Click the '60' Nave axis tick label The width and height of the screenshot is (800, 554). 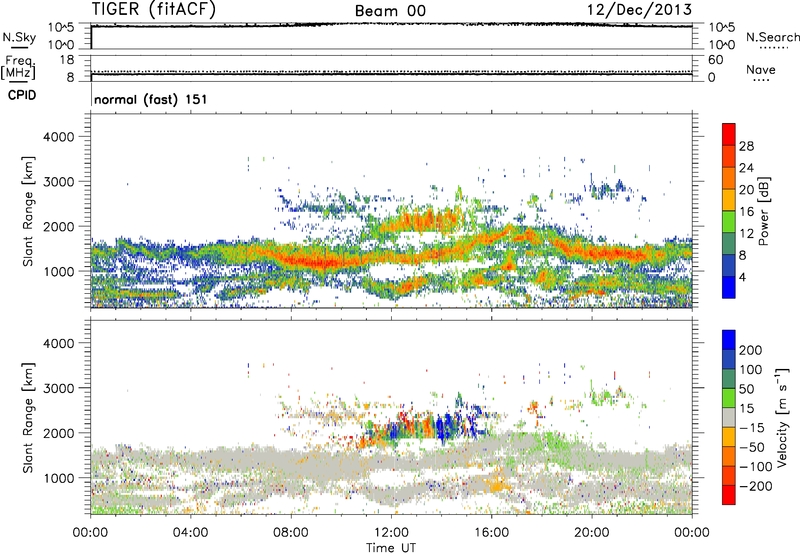715,60
